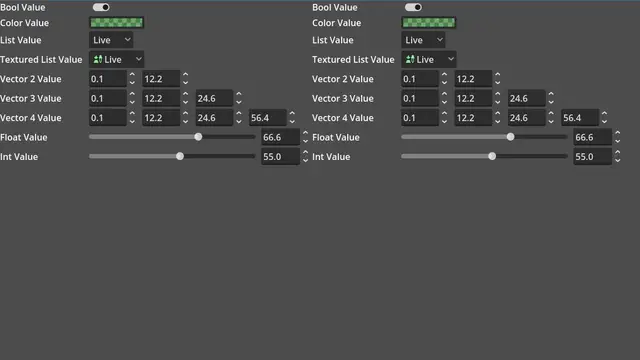
Task: Click right Vector 3 Value second field 12.2
Action: click(x=473, y=98)
